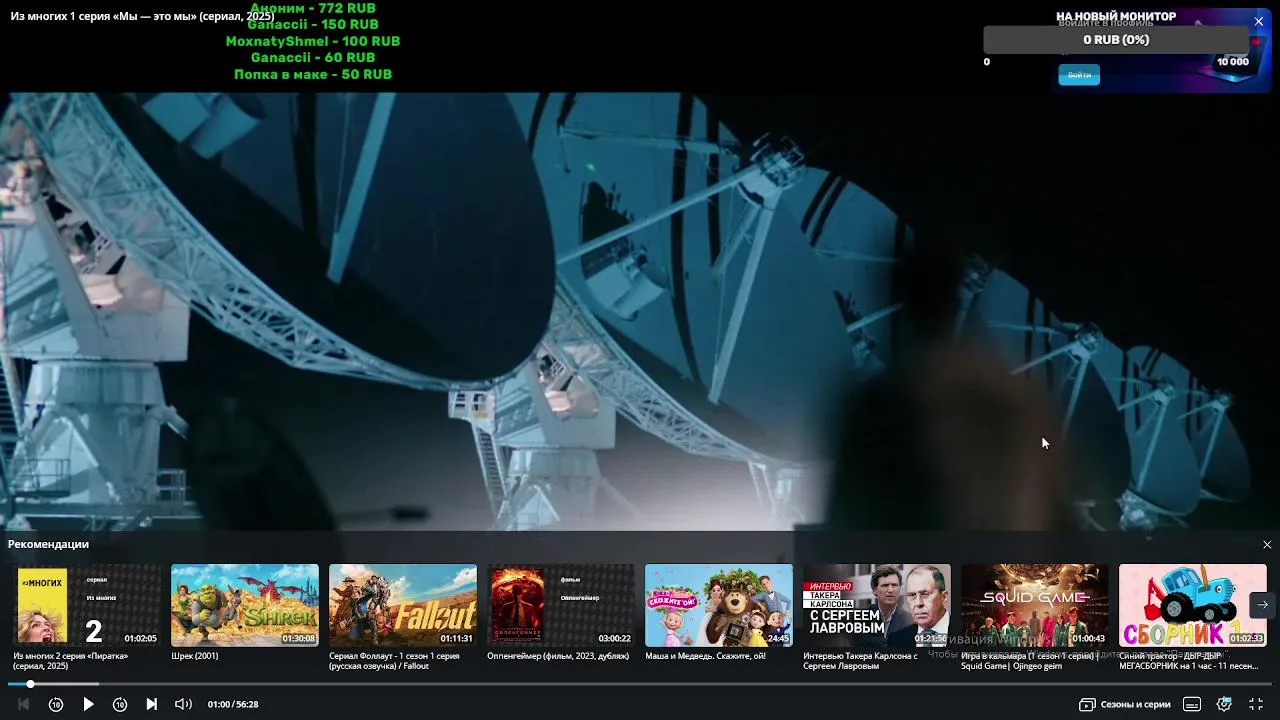Viewport: 1280px width, 720px height.
Task: Exit fullscreen mode
Action: point(1256,704)
